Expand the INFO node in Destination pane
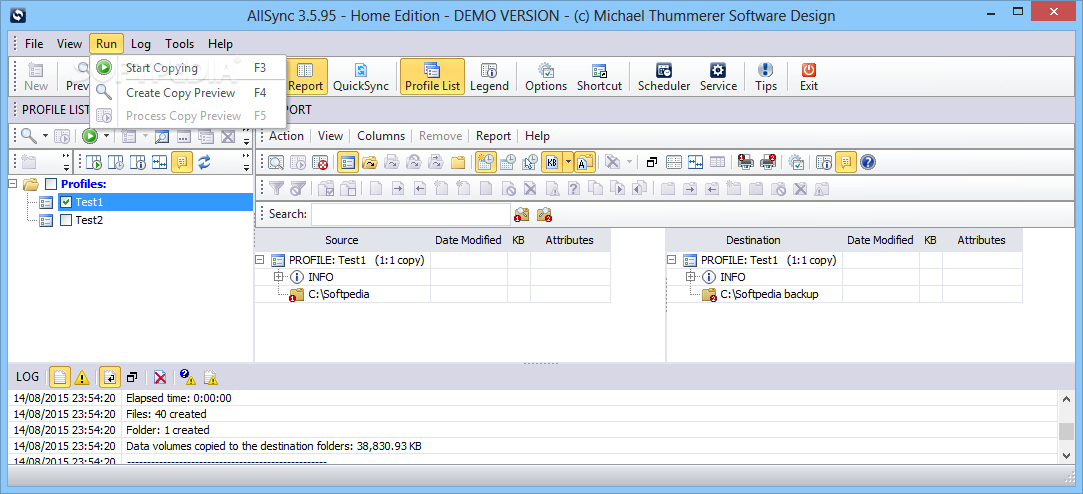This screenshot has width=1083, height=494. coord(691,276)
